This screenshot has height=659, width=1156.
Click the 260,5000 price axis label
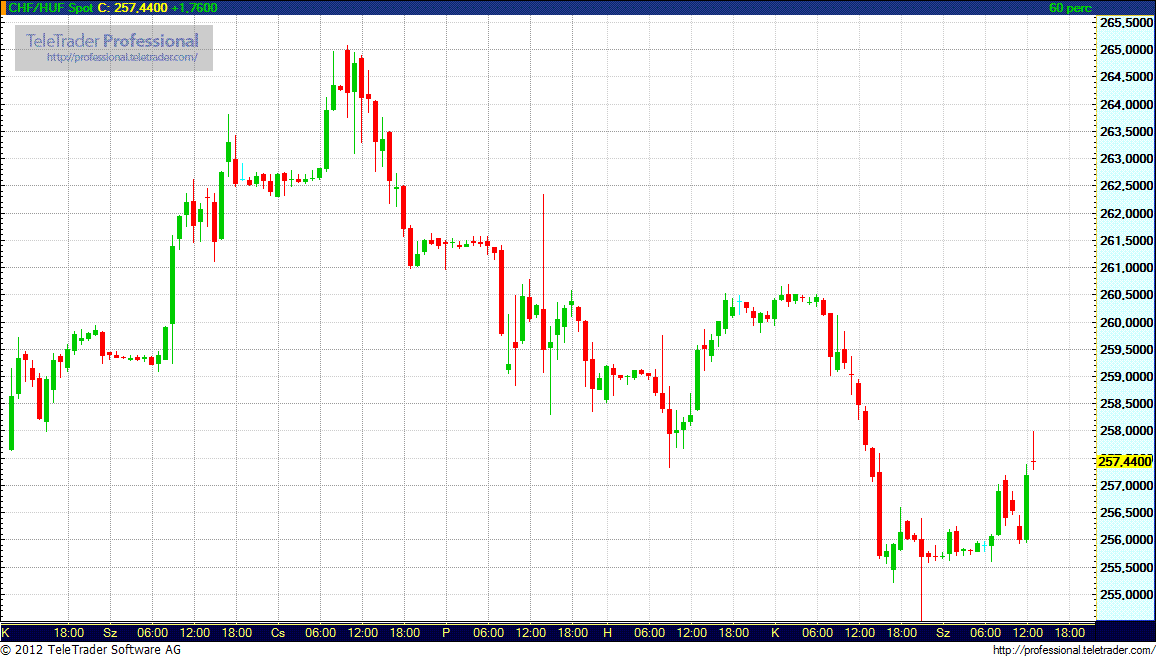[x=1127, y=296]
